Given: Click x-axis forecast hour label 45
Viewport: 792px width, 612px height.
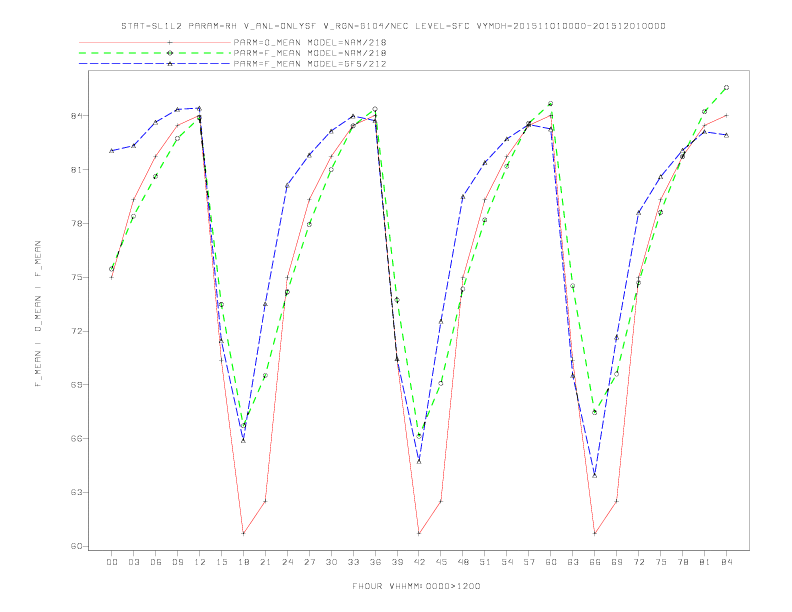Looking at the screenshot, I should pyautogui.click(x=441, y=562).
